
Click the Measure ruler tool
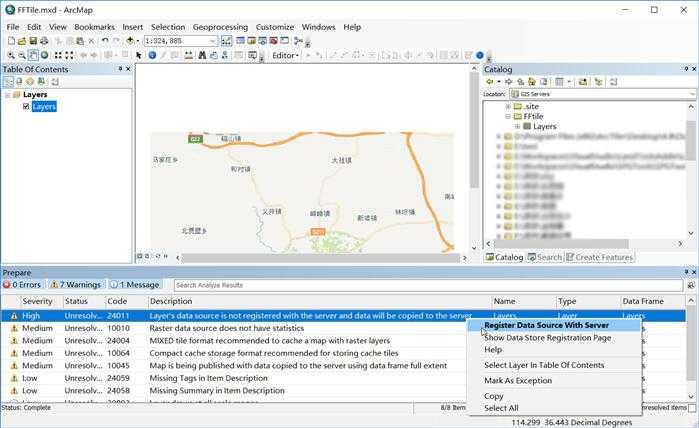coord(189,55)
